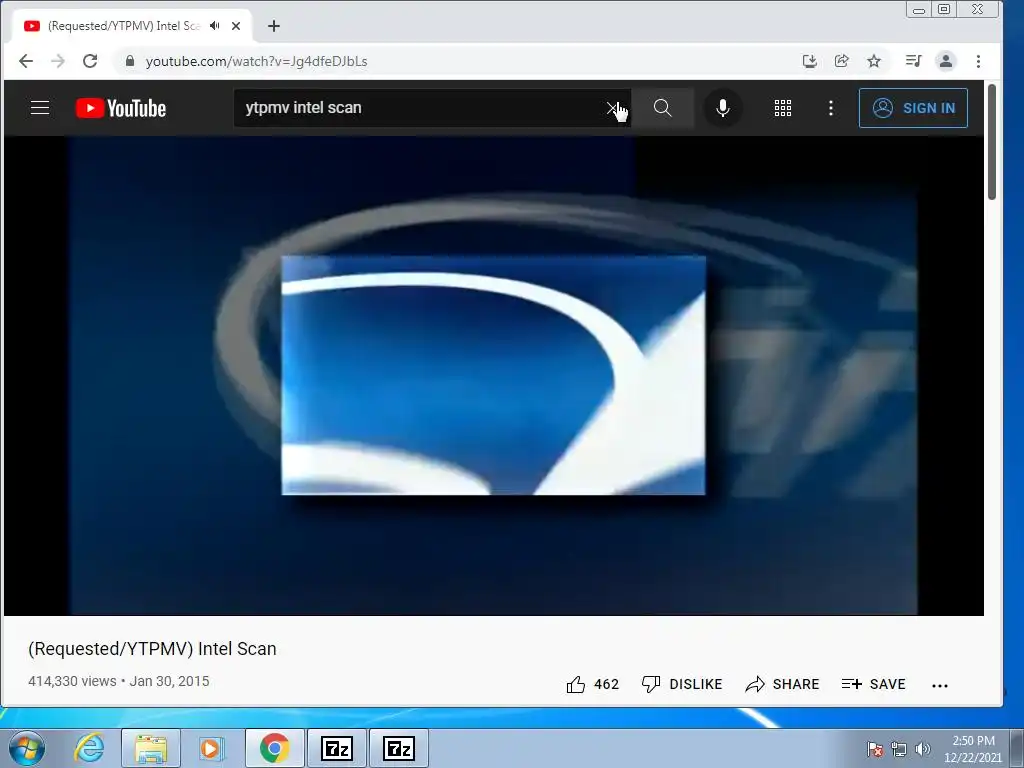This screenshot has height=768, width=1024.
Task: Install app from the address bar
Action: (x=810, y=61)
